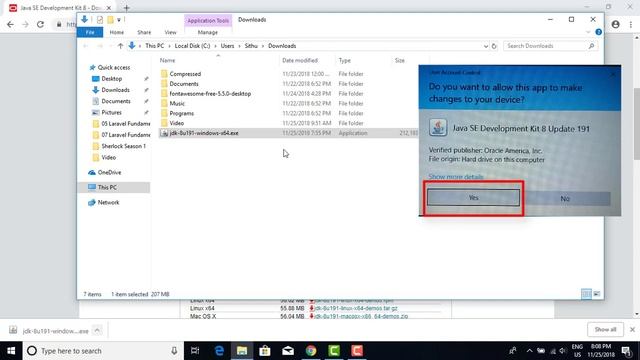Click the quick access properties icon
This screenshot has height=360, width=640.
(100, 20)
